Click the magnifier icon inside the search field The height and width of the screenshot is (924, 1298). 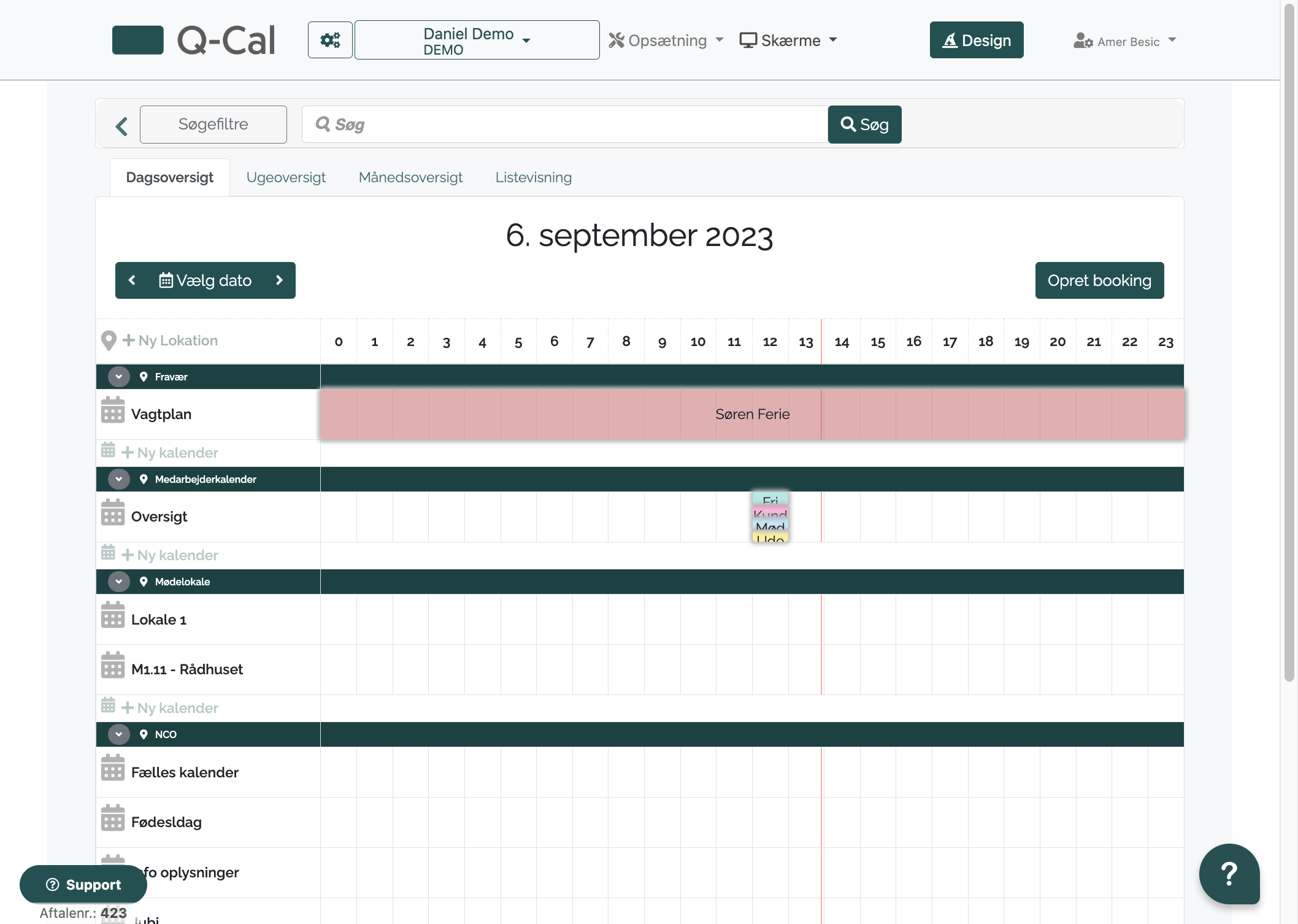[323, 124]
